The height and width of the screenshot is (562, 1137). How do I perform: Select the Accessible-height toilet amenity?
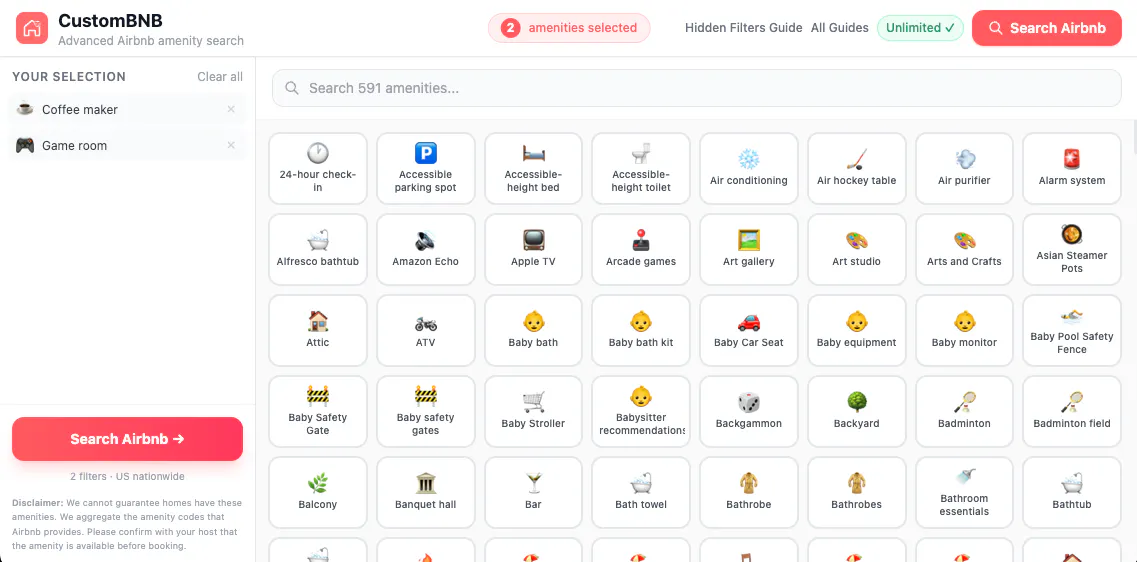point(641,168)
